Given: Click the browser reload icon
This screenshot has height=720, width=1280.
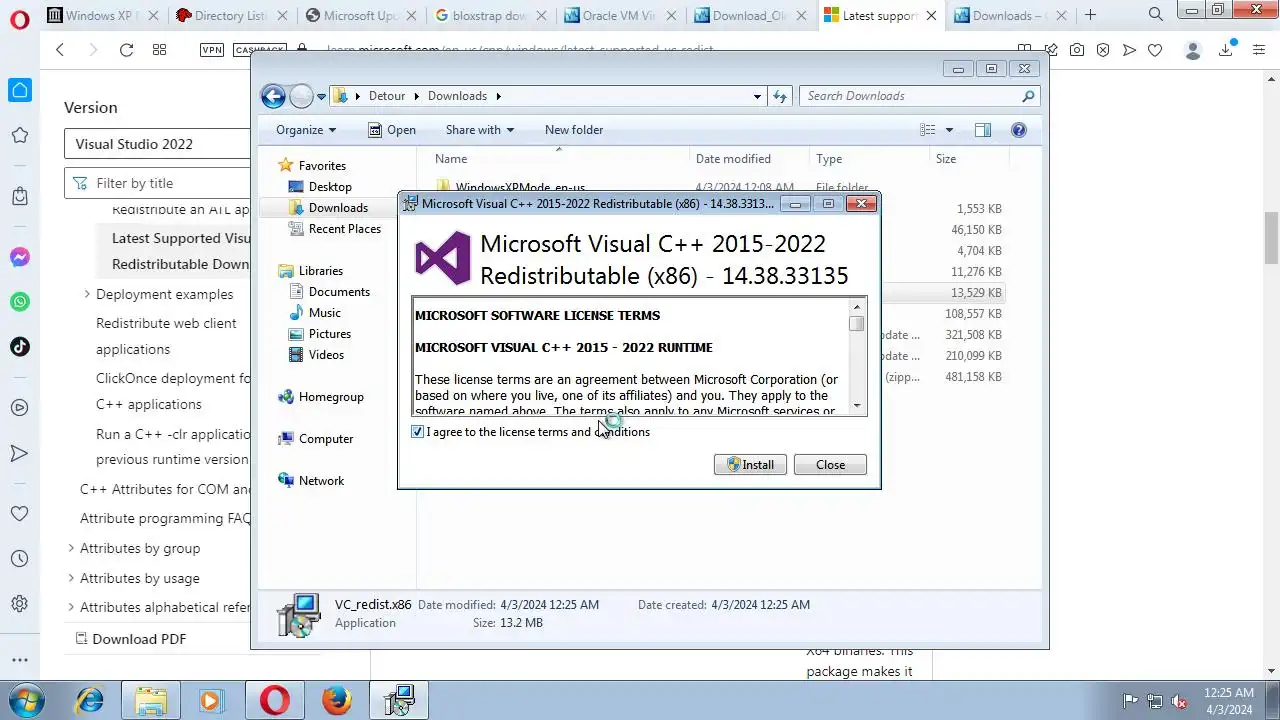Looking at the screenshot, I should pos(126,50).
